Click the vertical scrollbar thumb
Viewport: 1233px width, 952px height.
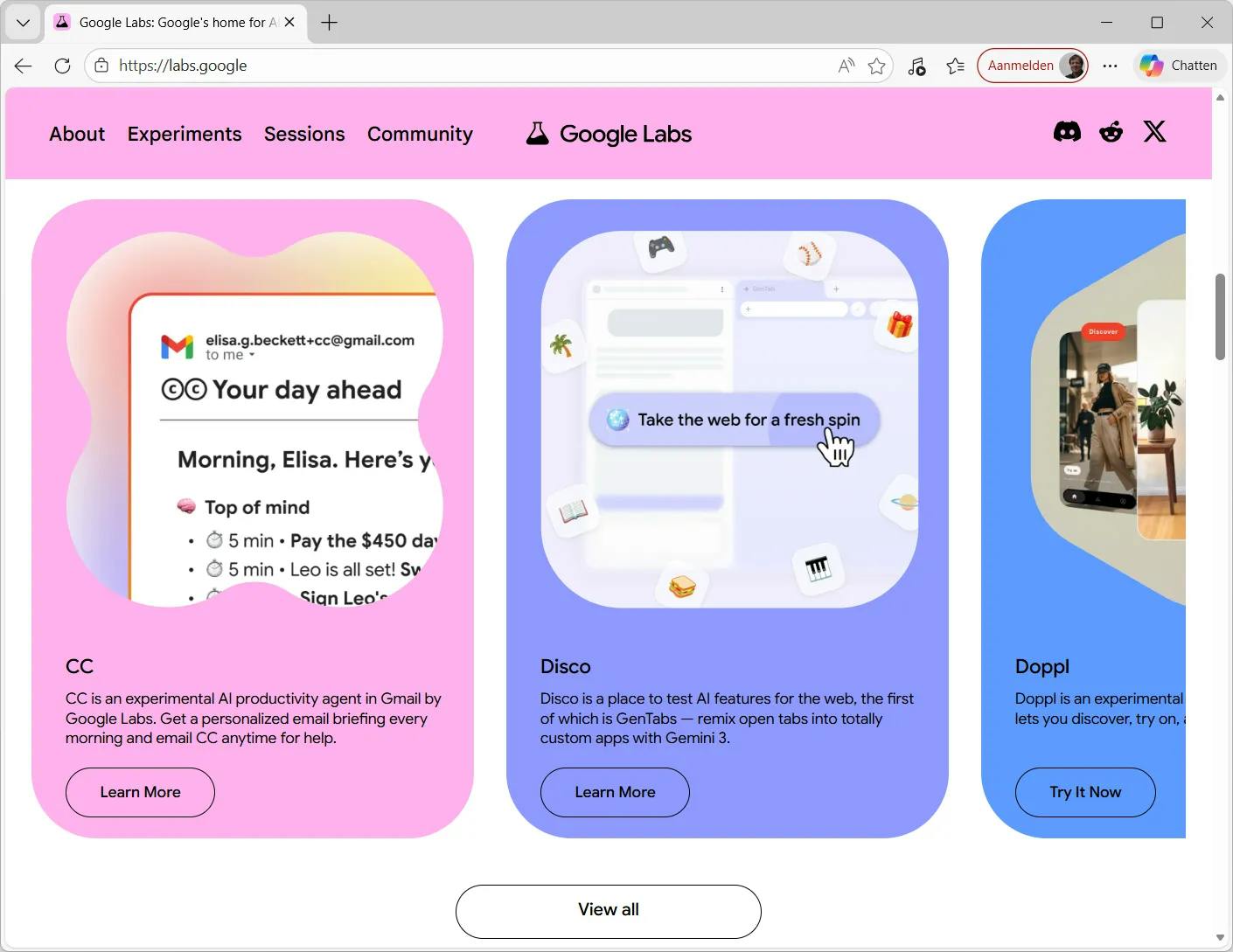pyautogui.click(x=1220, y=316)
